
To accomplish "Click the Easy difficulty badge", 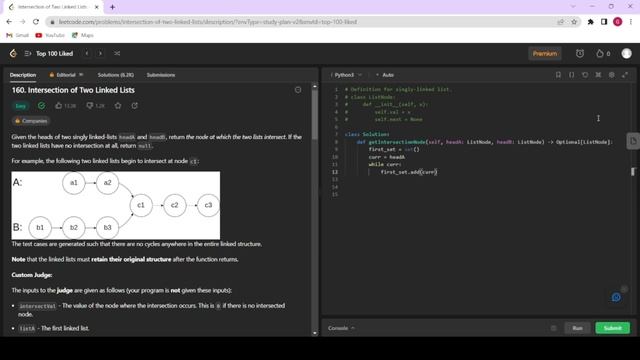I will [20, 106].
